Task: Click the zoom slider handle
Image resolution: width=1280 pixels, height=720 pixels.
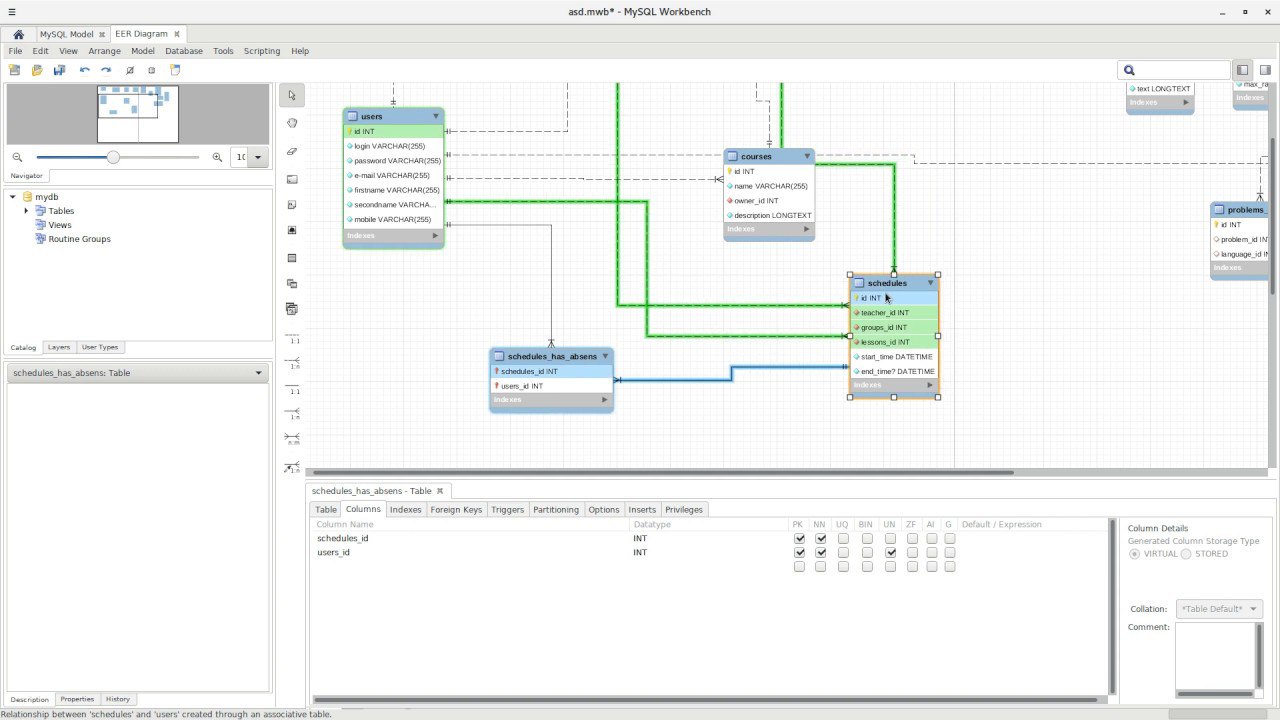Action: pyautogui.click(x=113, y=157)
